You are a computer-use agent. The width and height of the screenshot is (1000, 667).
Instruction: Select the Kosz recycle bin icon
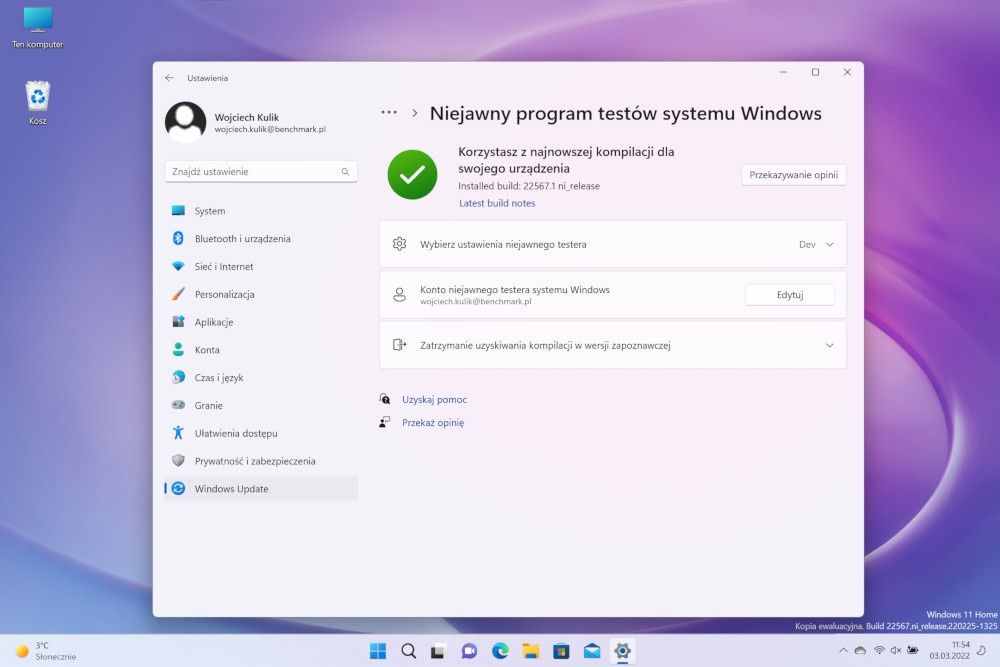38,103
